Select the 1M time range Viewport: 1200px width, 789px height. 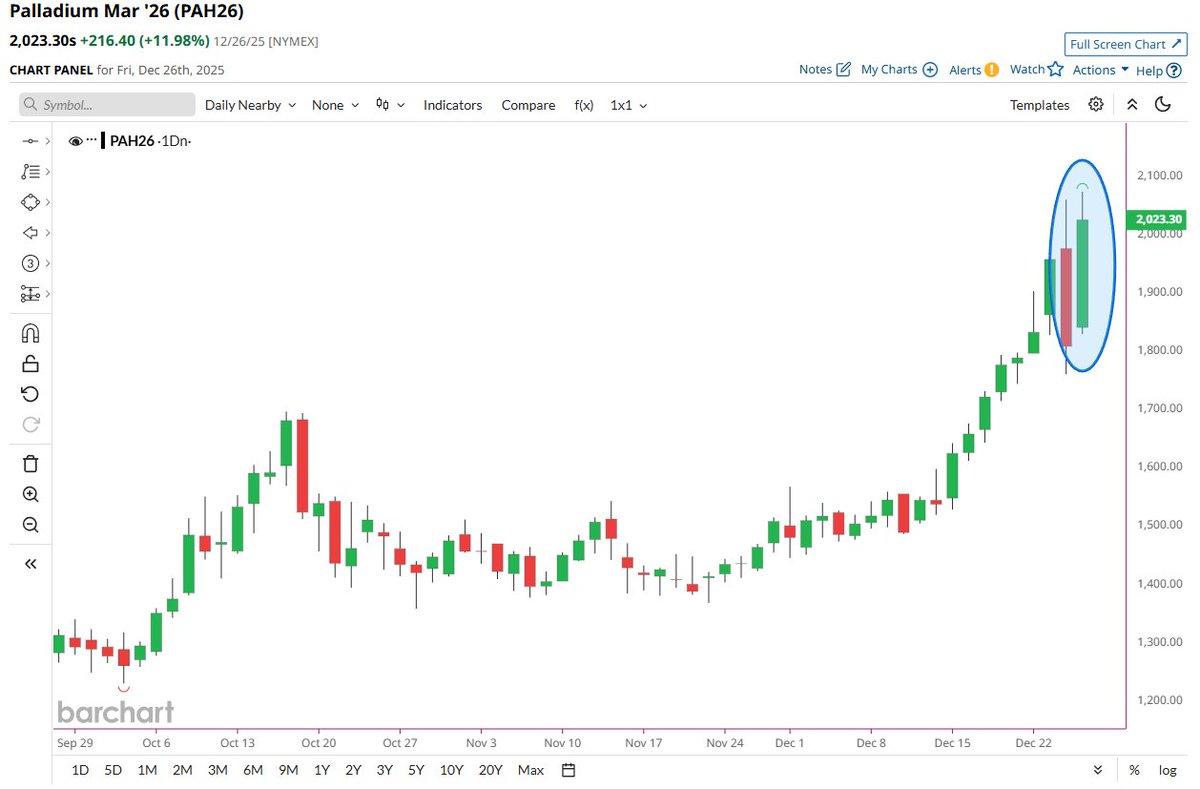[x=147, y=770]
